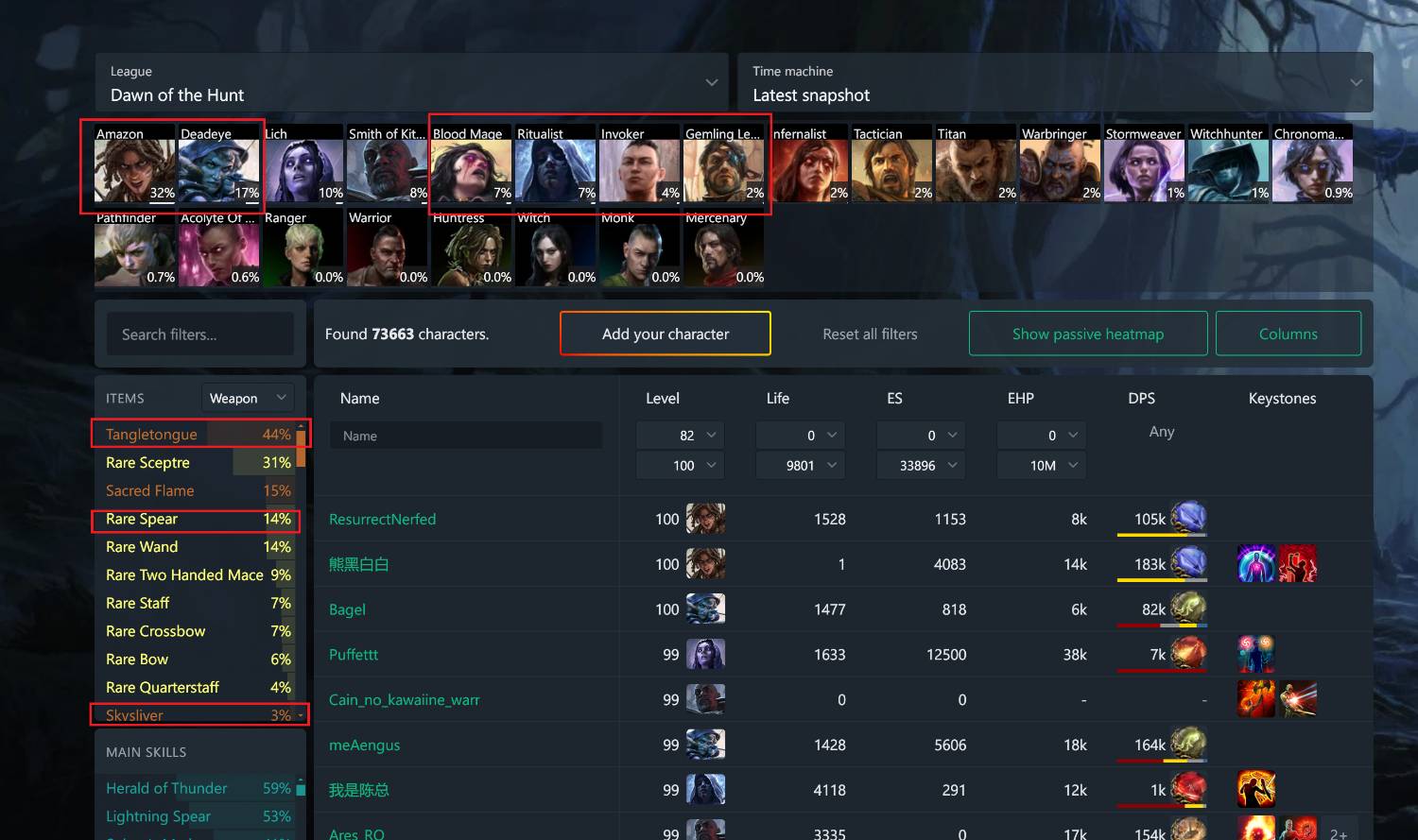Open the League dropdown
Image resolution: width=1418 pixels, height=840 pixels.
(411, 83)
